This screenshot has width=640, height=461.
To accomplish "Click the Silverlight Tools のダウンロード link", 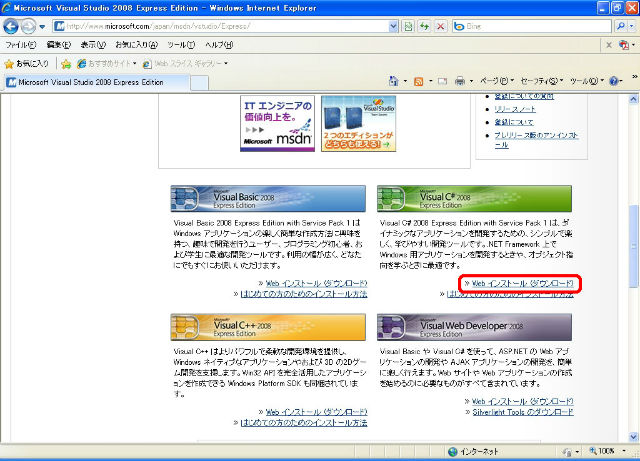I will 523,412.
